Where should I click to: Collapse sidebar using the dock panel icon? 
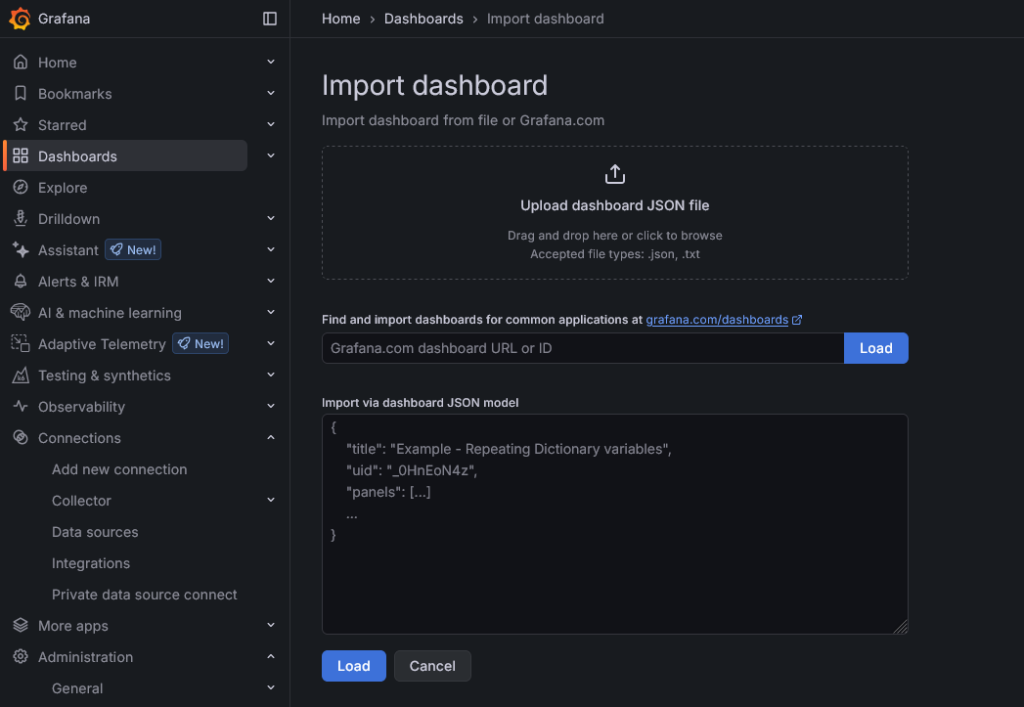270,19
